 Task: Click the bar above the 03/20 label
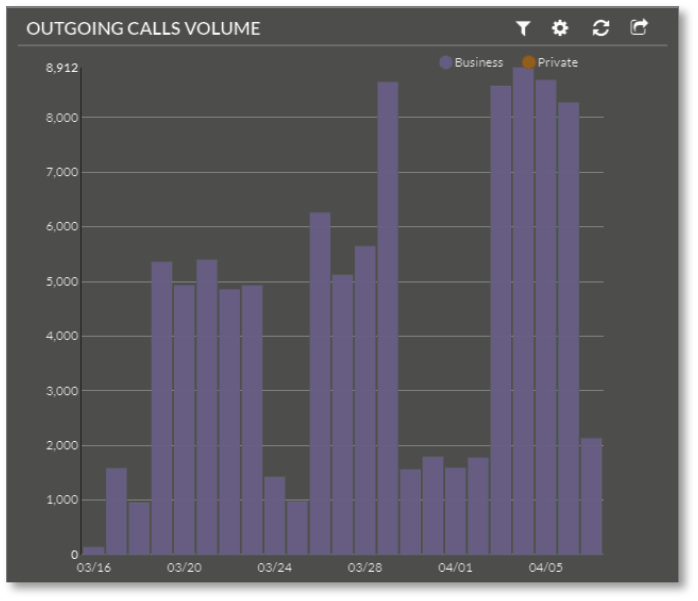(x=184, y=420)
